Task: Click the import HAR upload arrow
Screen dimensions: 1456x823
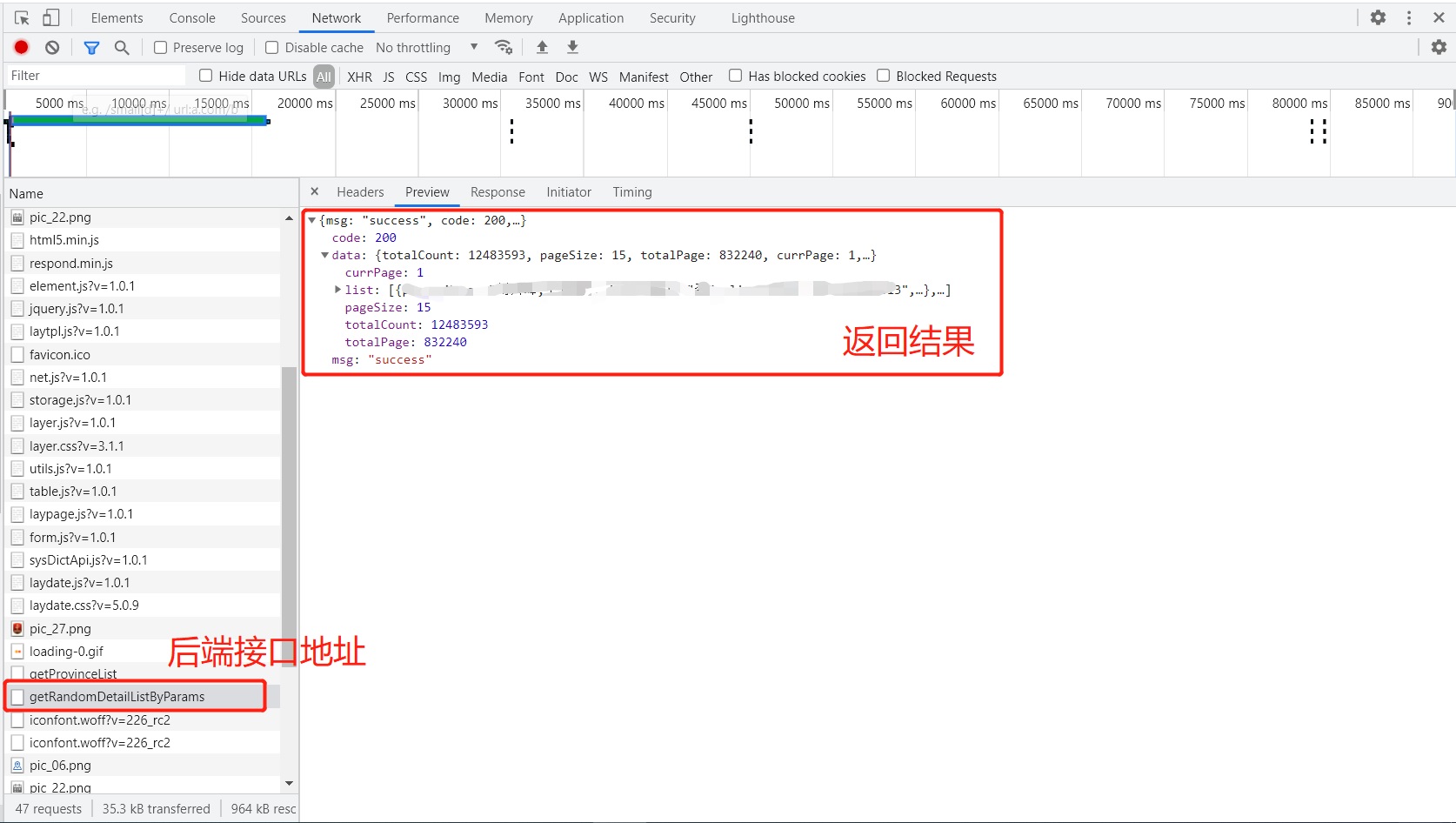Action: 542,47
